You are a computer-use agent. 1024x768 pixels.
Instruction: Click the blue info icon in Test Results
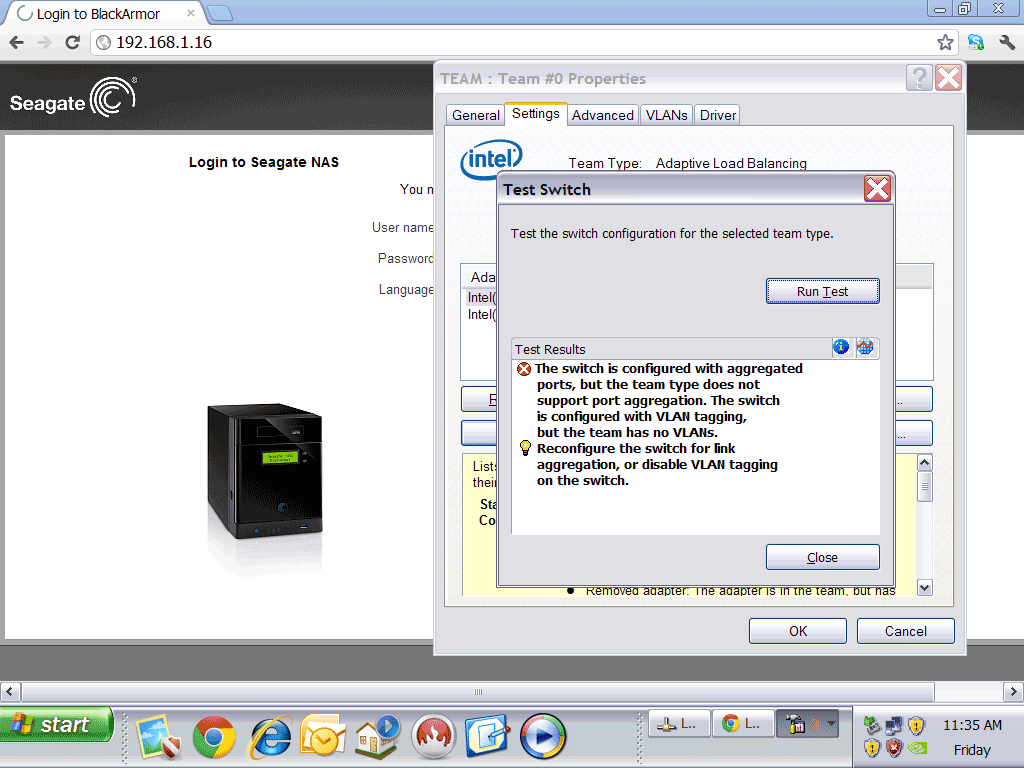[x=840, y=347]
